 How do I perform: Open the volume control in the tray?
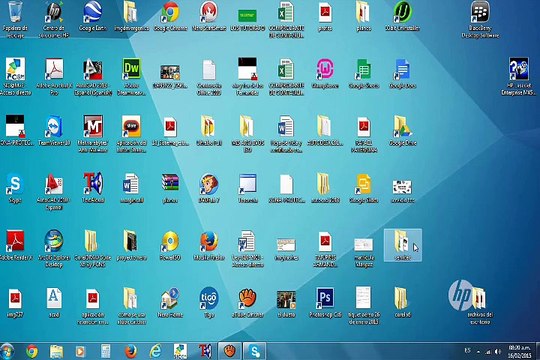tap(498, 351)
